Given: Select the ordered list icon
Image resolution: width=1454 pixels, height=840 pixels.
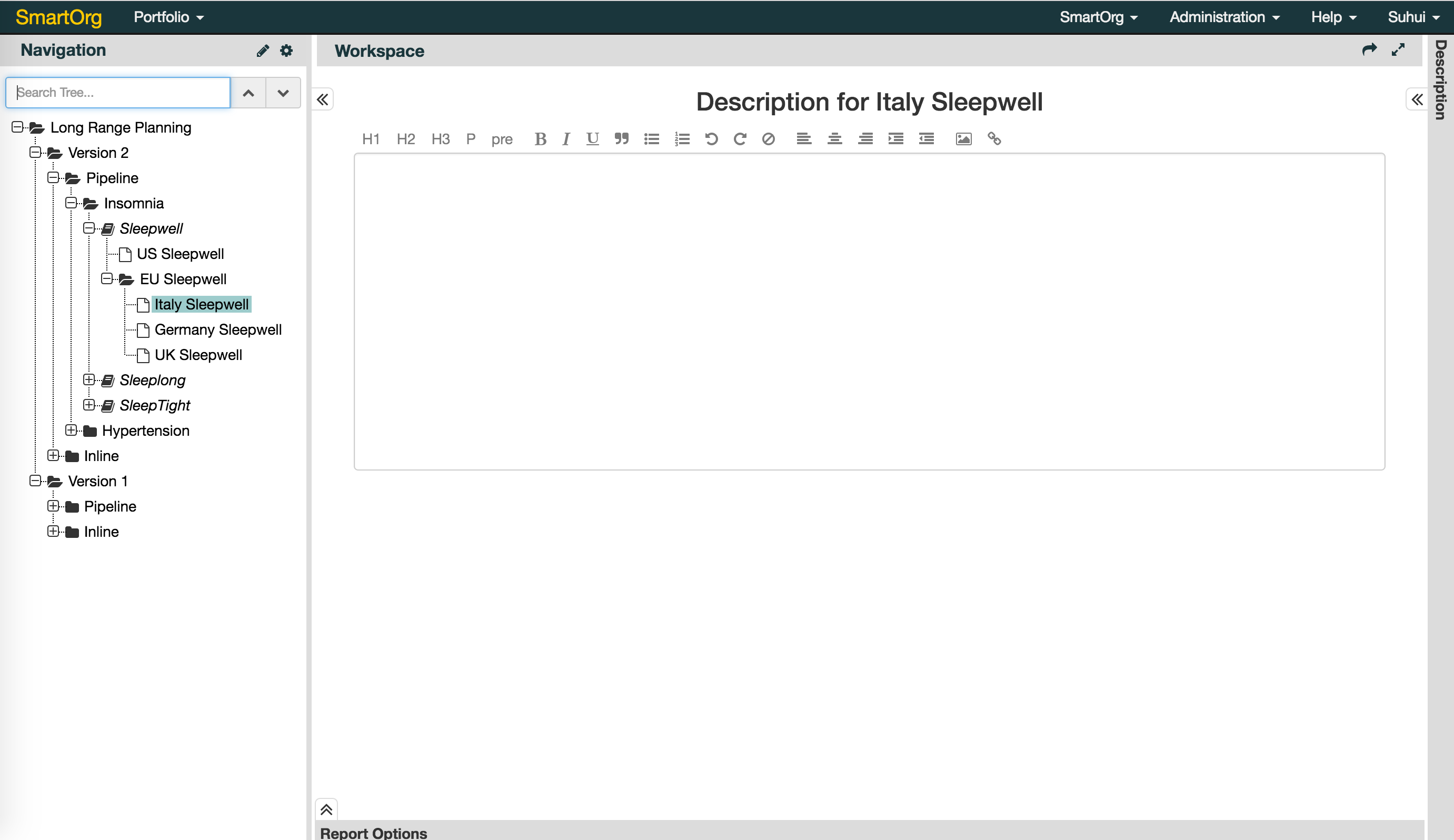Looking at the screenshot, I should coord(682,139).
